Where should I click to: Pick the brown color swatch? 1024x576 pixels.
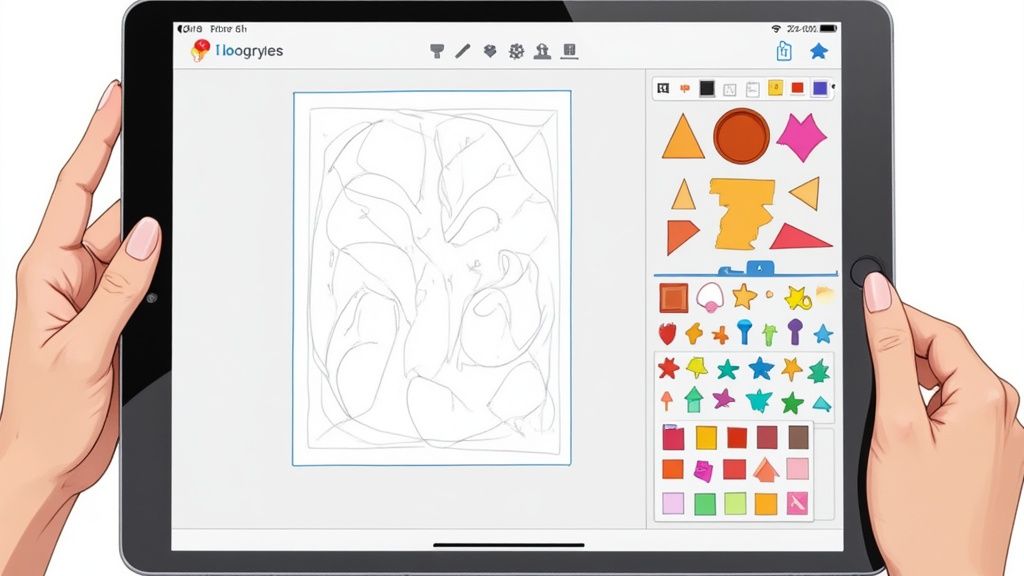(799, 437)
